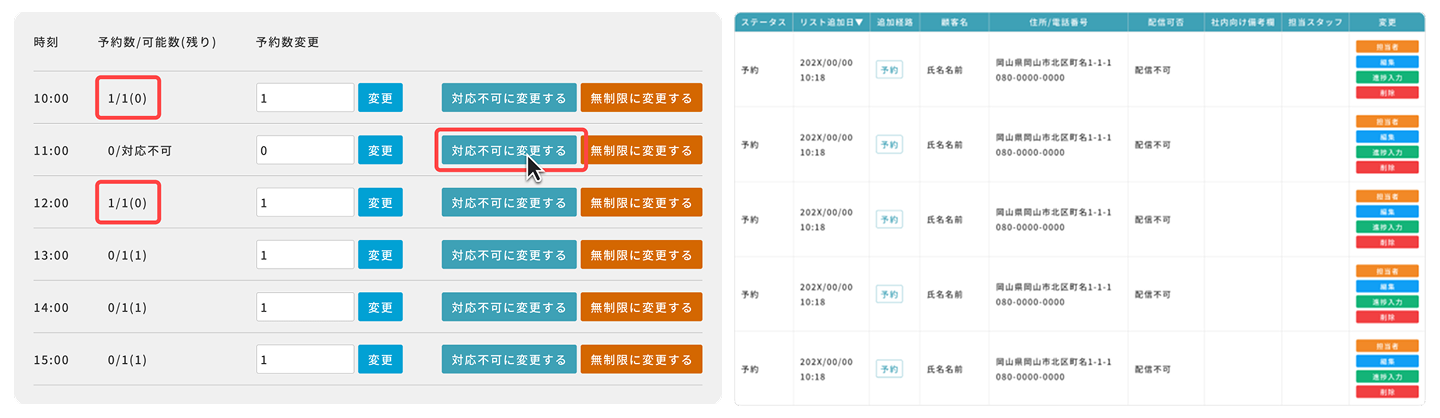Make the 12:00 slot unlimited
Screen dimensions: 1440x418
(641, 203)
